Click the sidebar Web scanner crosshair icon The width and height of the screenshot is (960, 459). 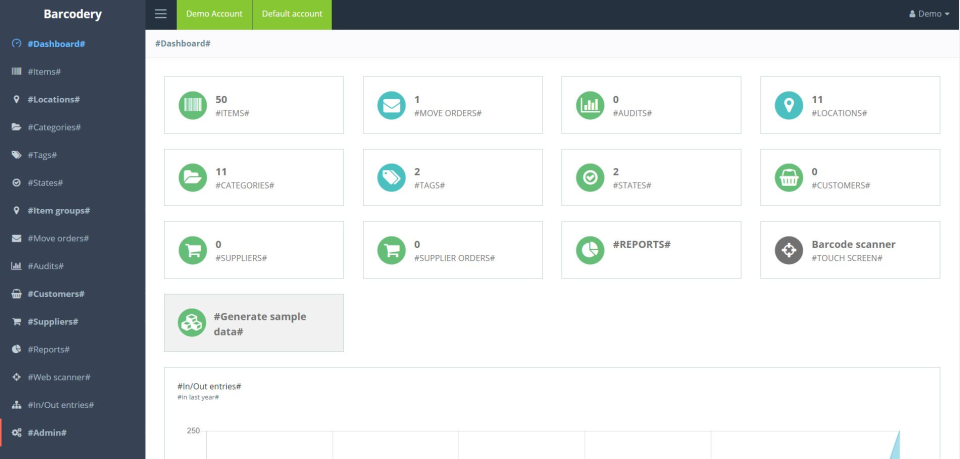point(17,377)
